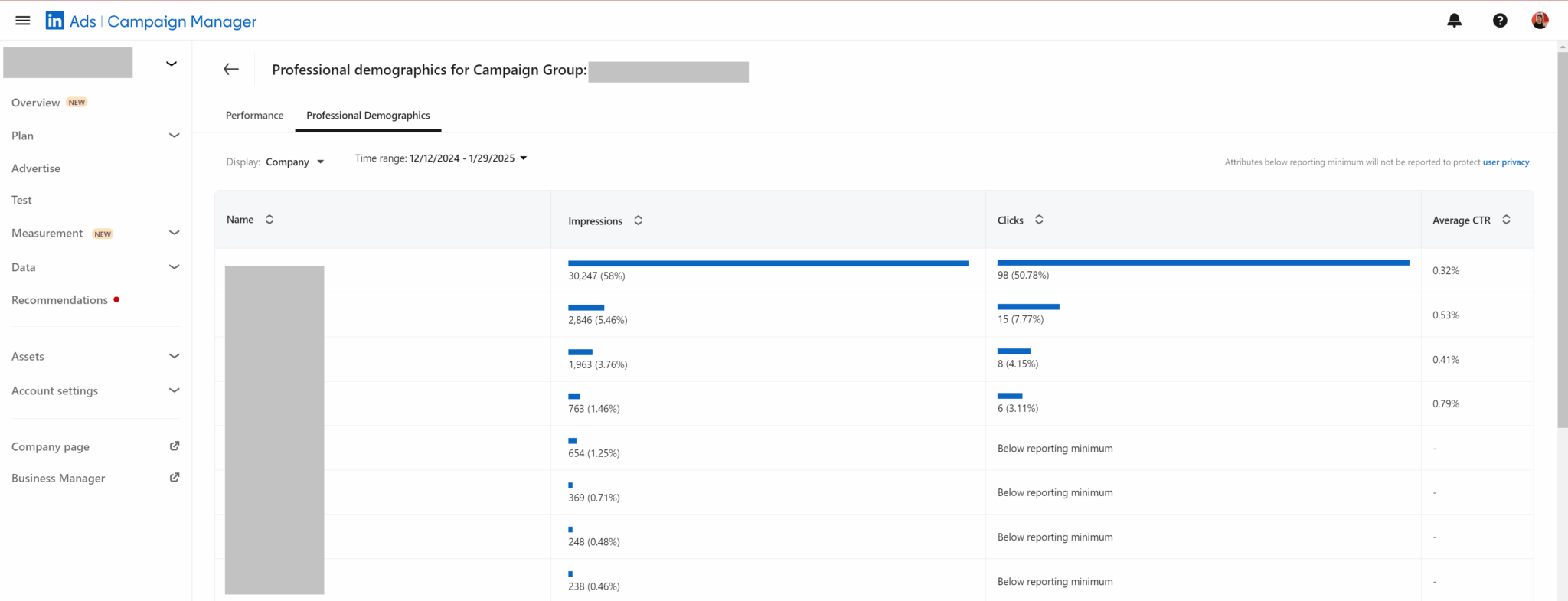Click the Campaign Manager title link

[182, 21]
